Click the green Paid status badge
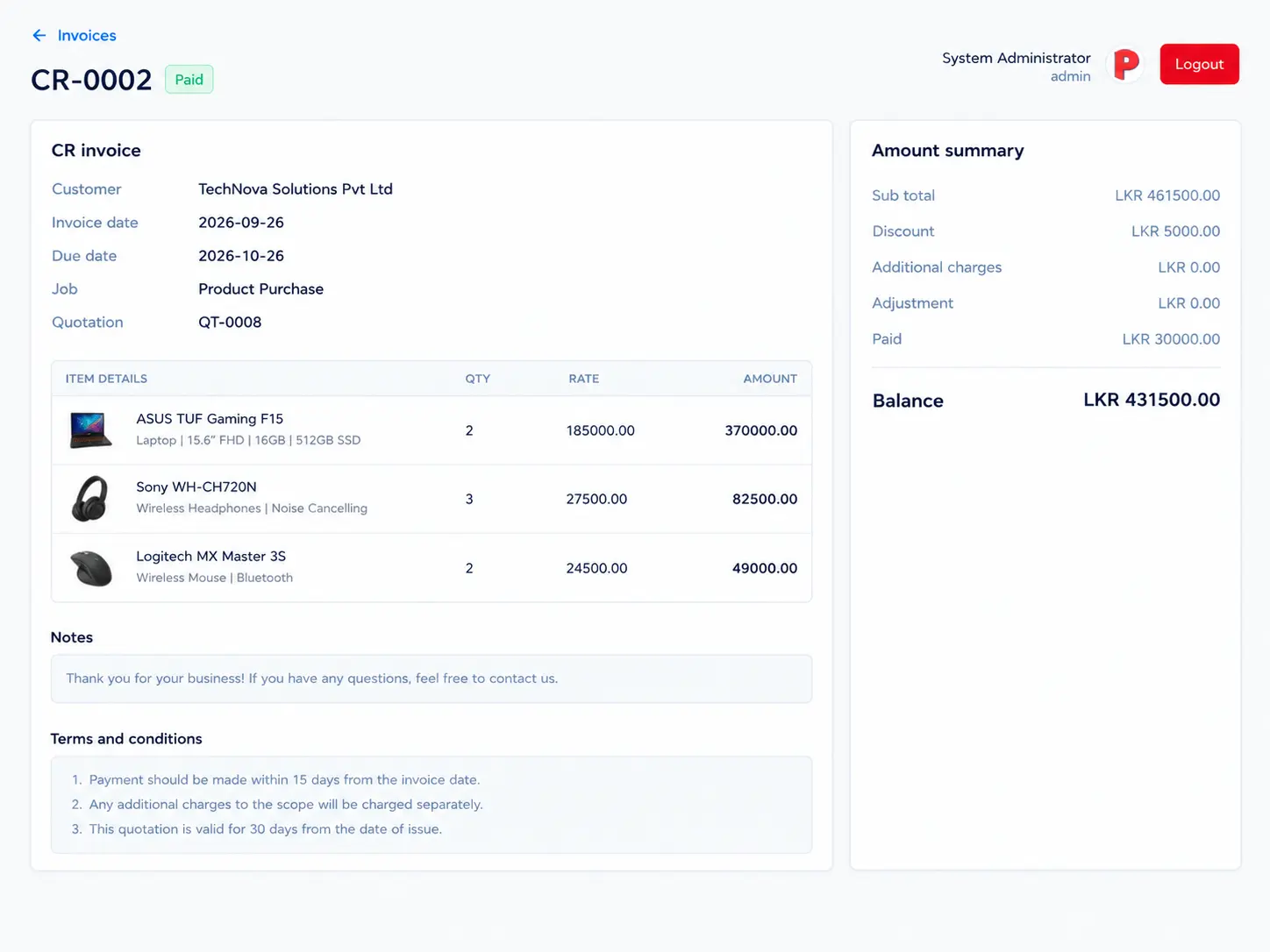 189,80
